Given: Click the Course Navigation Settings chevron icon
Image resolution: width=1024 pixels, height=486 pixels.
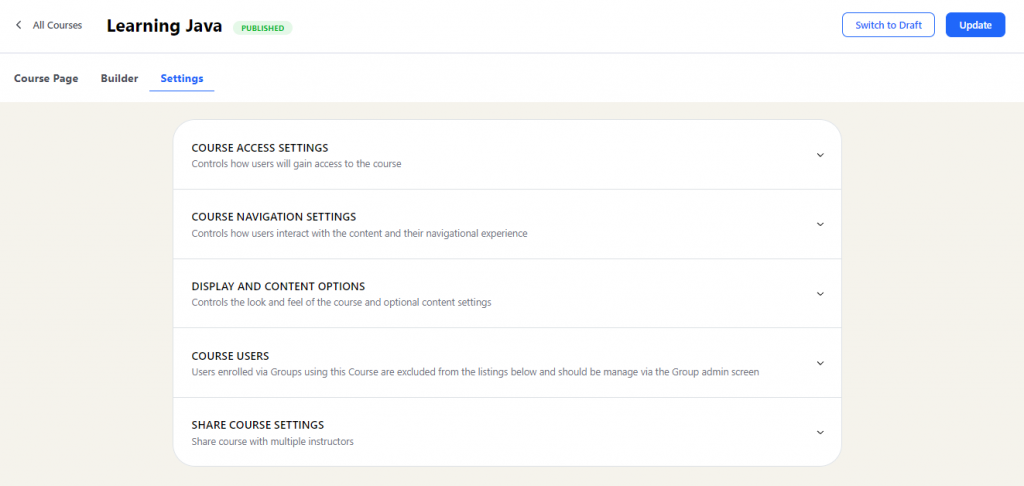Looking at the screenshot, I should click(x=820, y=224).
